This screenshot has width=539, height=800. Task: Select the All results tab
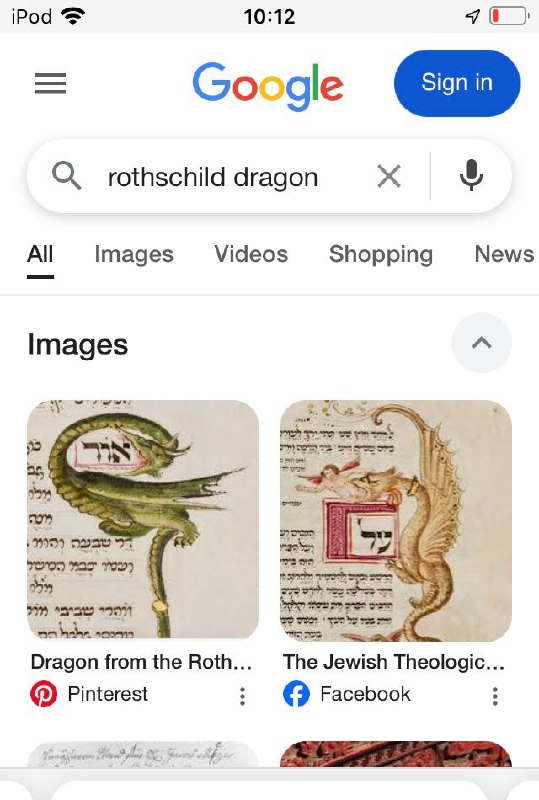[x=40, y=254]
